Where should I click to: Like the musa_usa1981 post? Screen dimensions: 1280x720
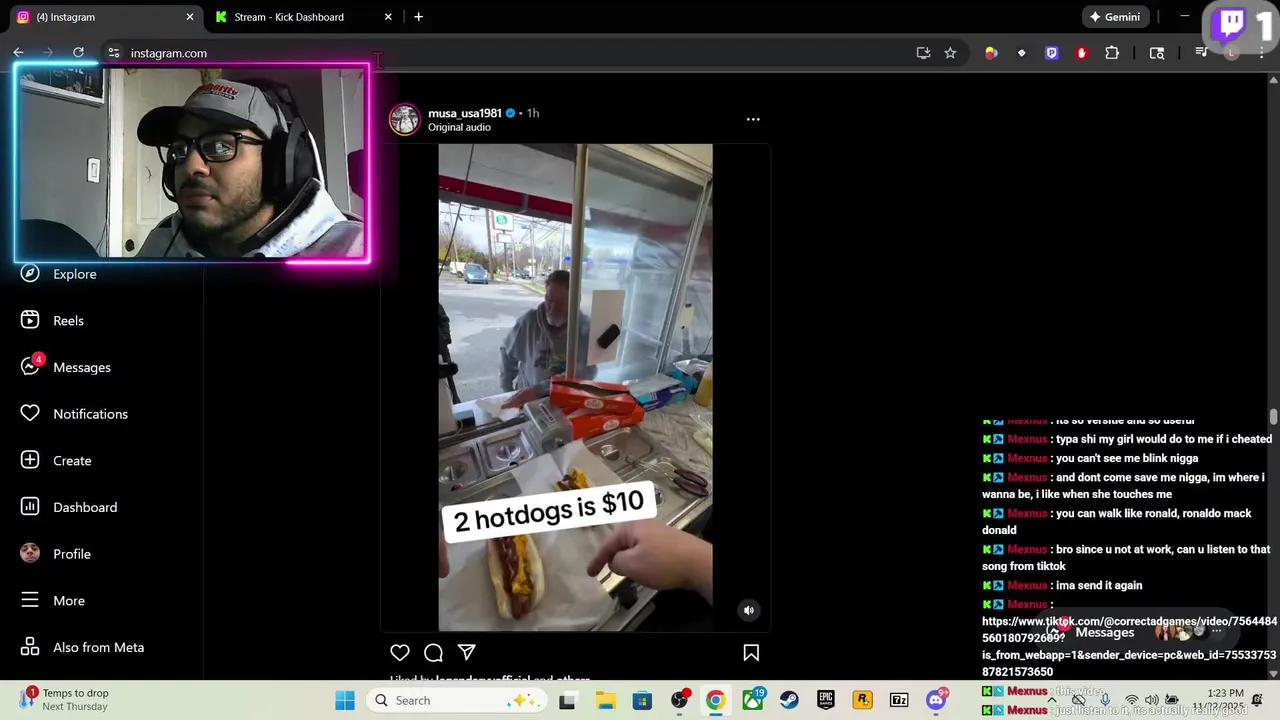400,653
